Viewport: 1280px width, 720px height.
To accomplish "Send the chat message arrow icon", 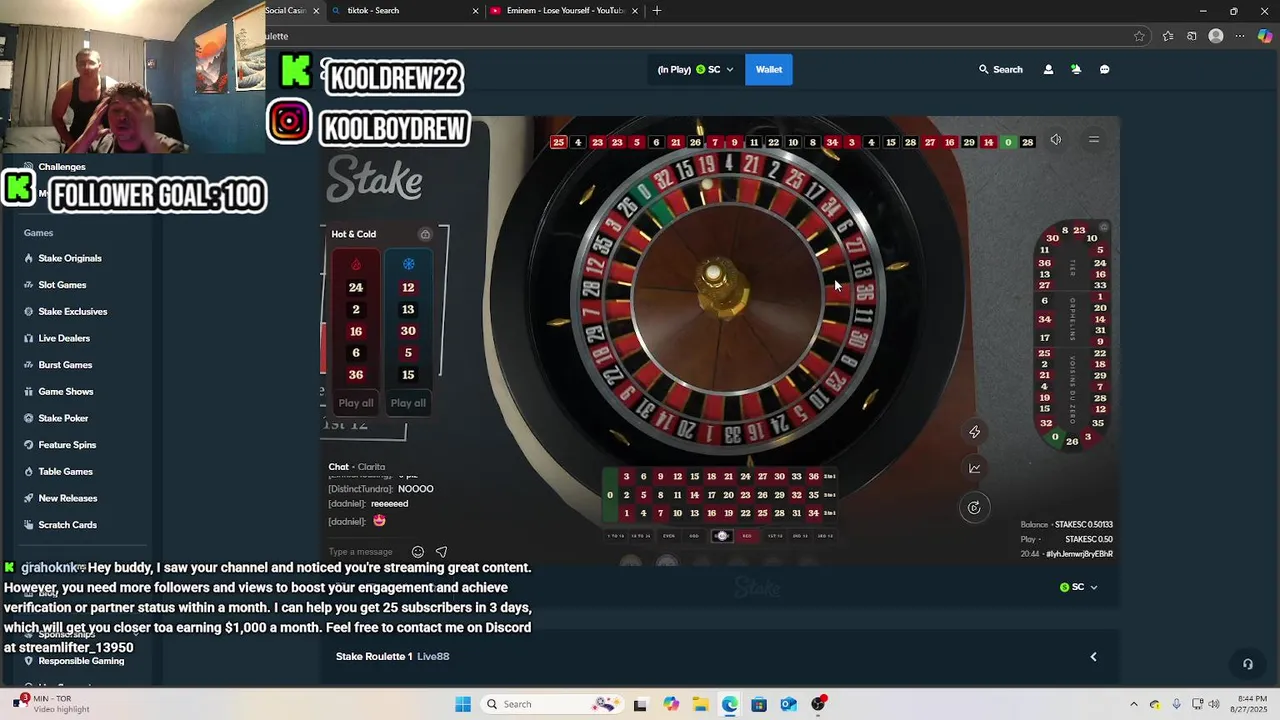I will pos(441,552).
